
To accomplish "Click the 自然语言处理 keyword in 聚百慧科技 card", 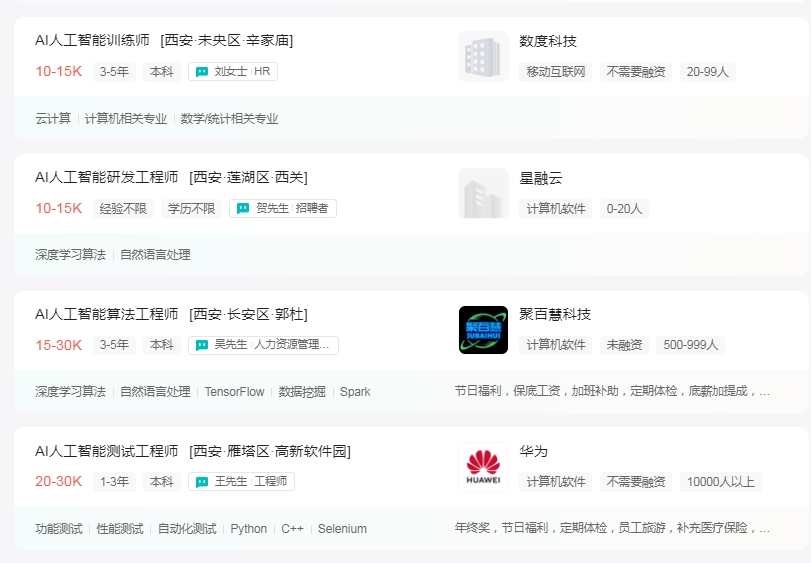I will (155, 392).
